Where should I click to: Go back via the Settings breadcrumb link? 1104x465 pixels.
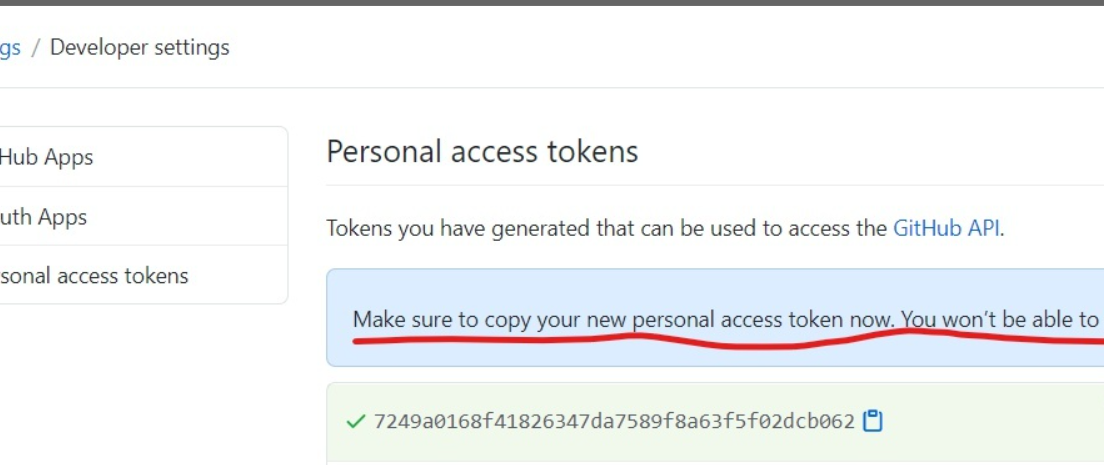point(10,48)
